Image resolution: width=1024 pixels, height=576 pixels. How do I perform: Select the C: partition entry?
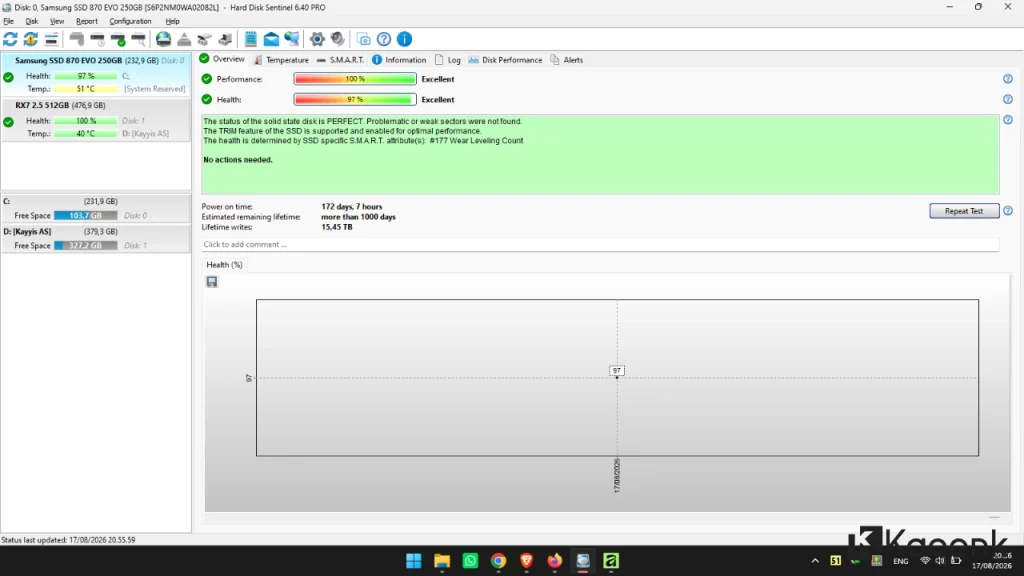point(95,209)
